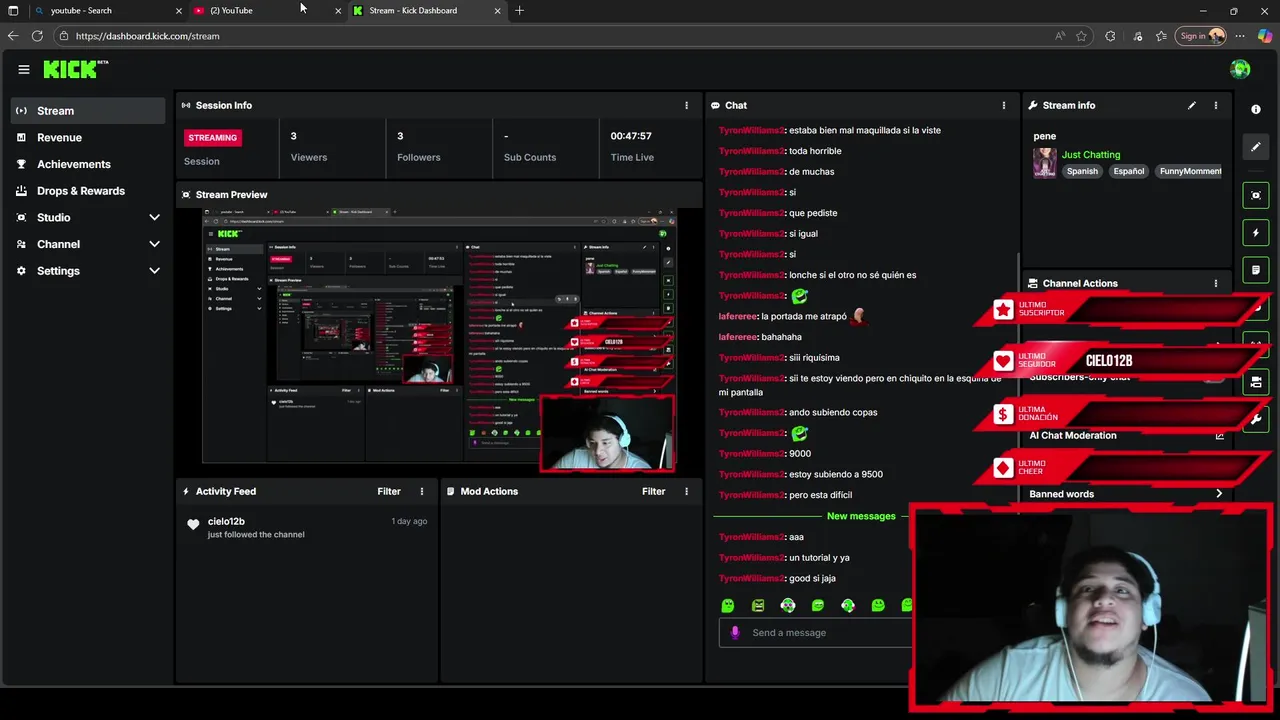
Task: Click the info icon in right rail
Action: [x=1256, y=109]
